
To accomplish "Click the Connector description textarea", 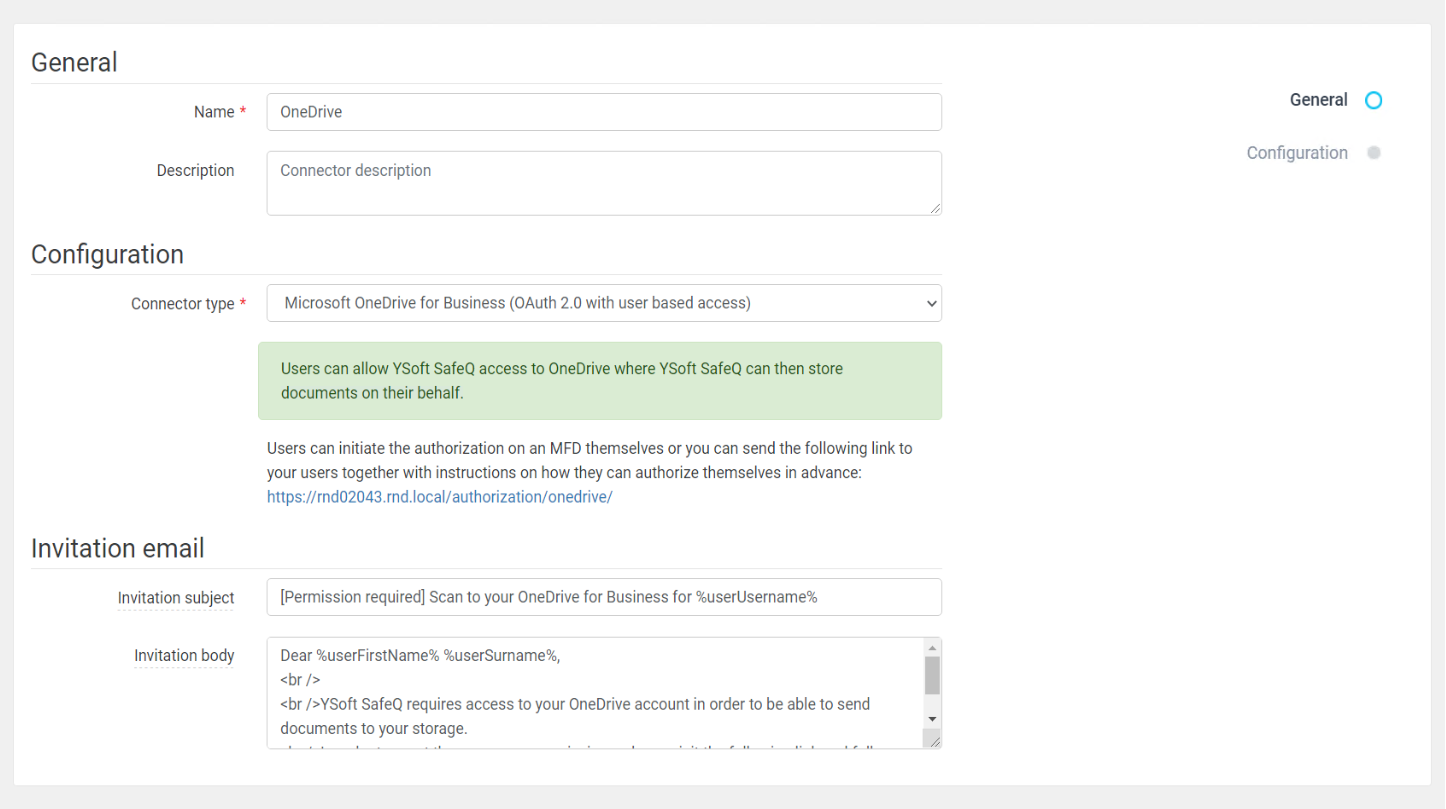I will [x=604, y=183].
